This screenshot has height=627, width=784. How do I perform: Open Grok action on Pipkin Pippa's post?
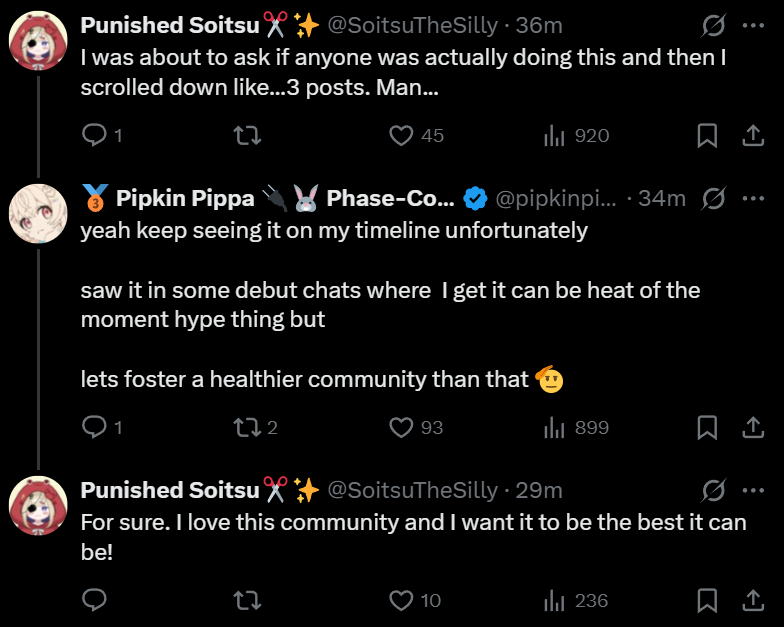click(x=714, y=198)
